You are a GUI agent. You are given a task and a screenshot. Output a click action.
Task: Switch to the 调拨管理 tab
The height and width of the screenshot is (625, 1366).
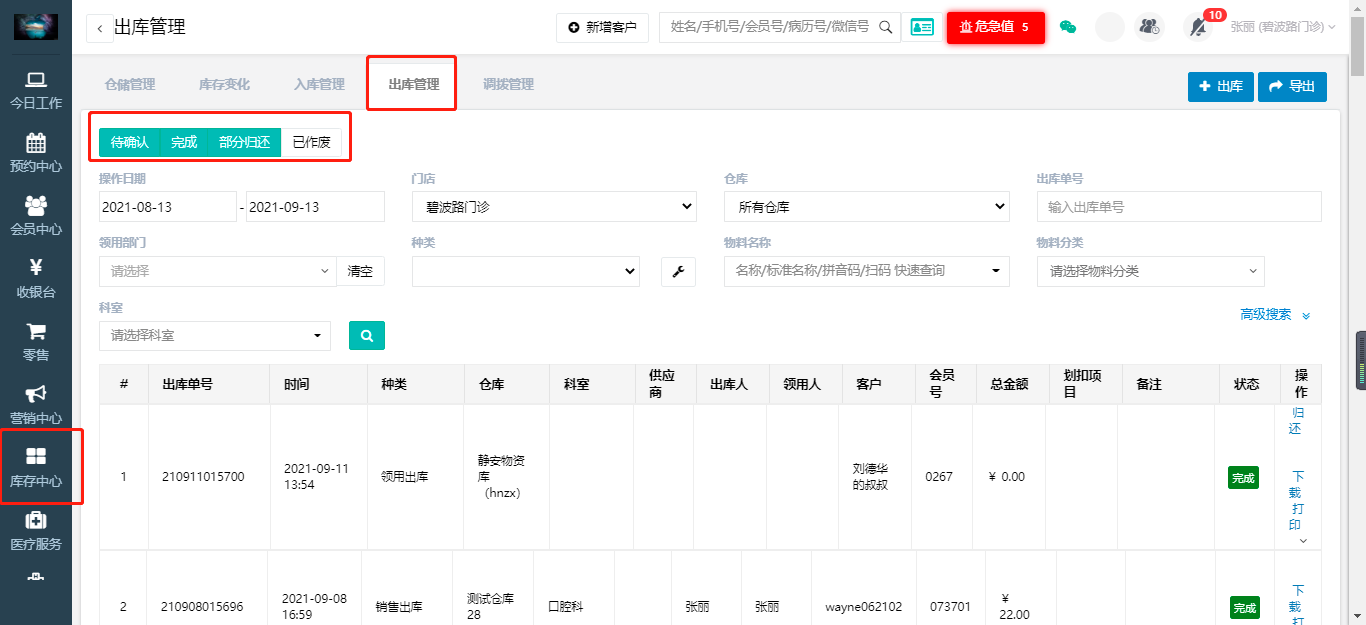(x=508, y=85)
